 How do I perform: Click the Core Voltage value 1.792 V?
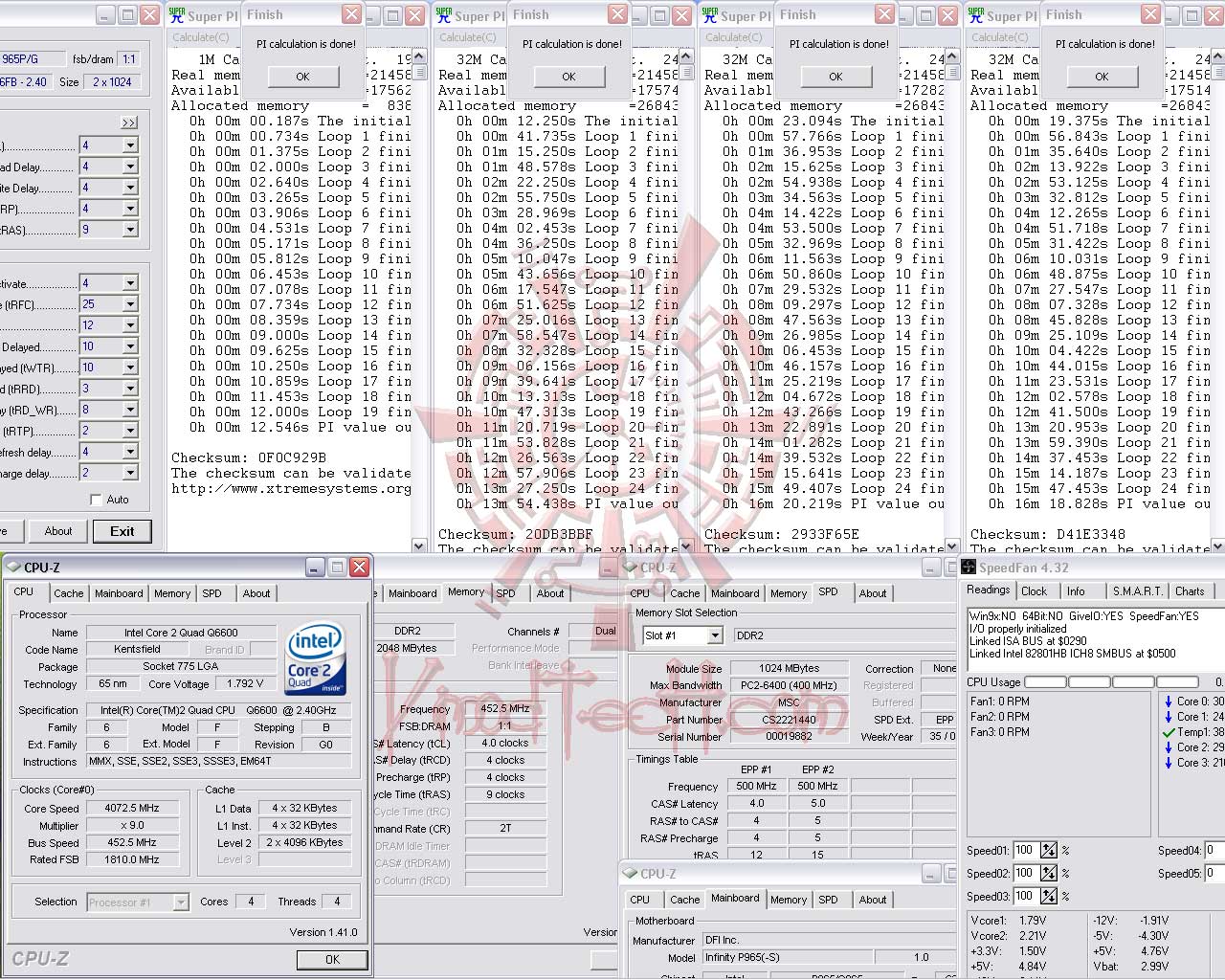click(244, 683)
